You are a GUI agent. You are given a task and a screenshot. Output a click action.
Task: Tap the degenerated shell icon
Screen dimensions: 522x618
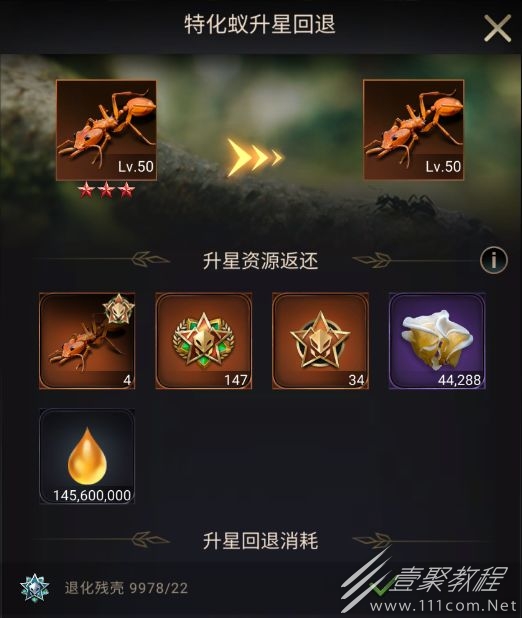point(35,588)
